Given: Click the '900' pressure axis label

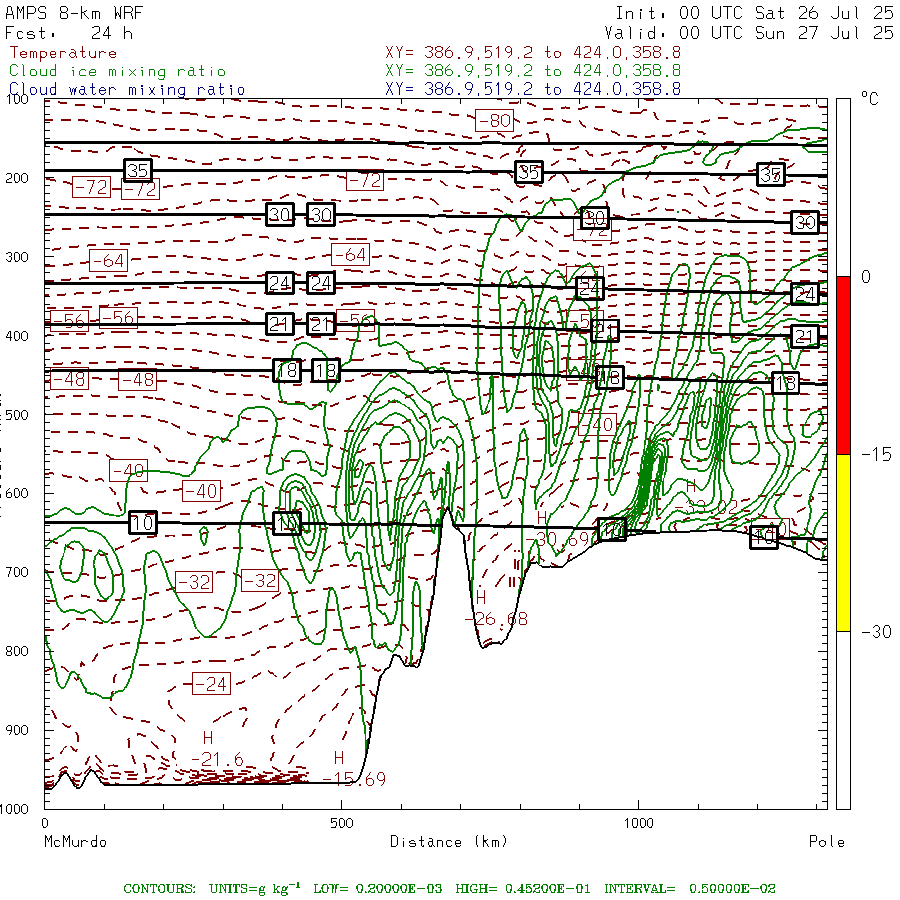Looking at the screenshot, I should [x=17, y=730].
